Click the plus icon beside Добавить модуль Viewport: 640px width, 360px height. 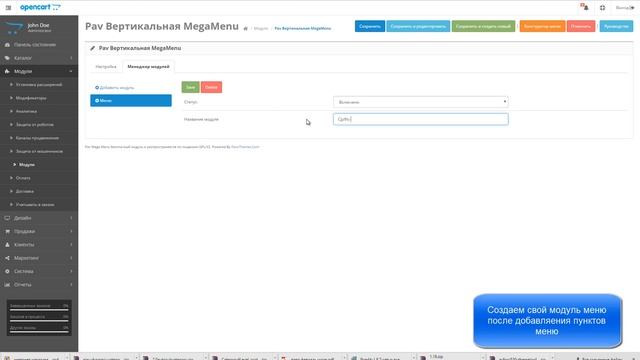coord(97,88)
